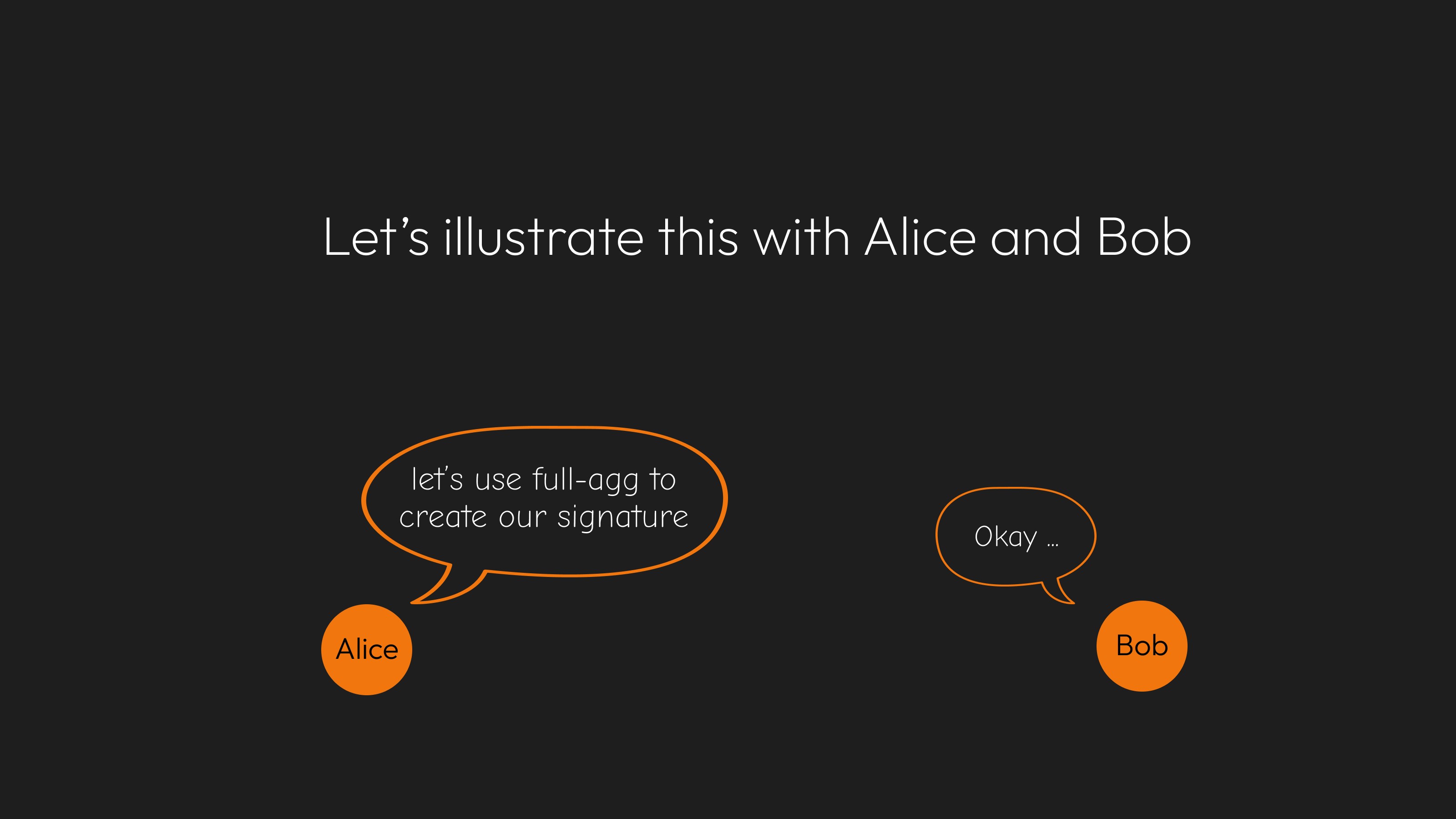Select the slide title text
Viewport: 1456px width, 819px height.
coord(758,238)
